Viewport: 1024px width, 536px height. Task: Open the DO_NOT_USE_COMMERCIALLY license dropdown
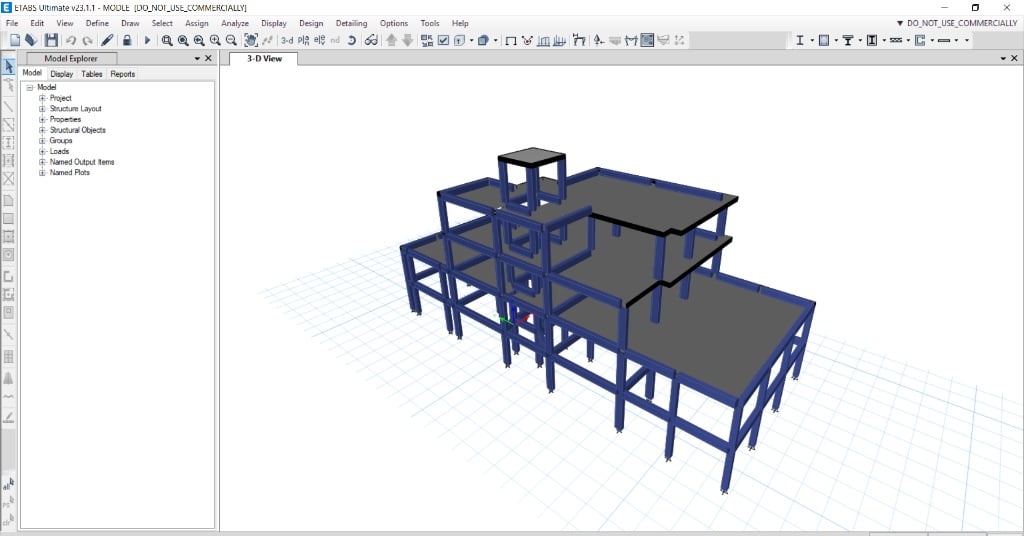pyautogui.click(x=958, y=23)
